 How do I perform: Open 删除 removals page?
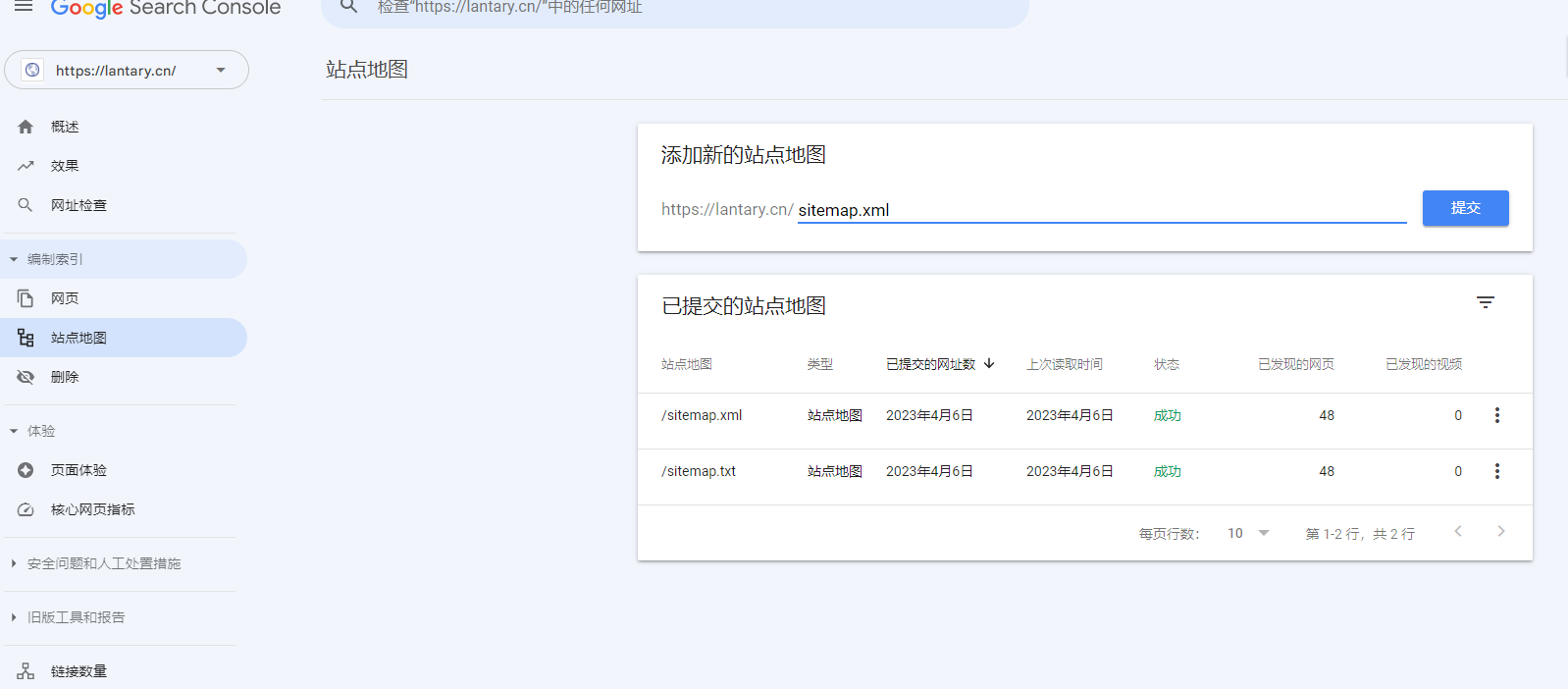pyautogui.click(x=65, y=377)
